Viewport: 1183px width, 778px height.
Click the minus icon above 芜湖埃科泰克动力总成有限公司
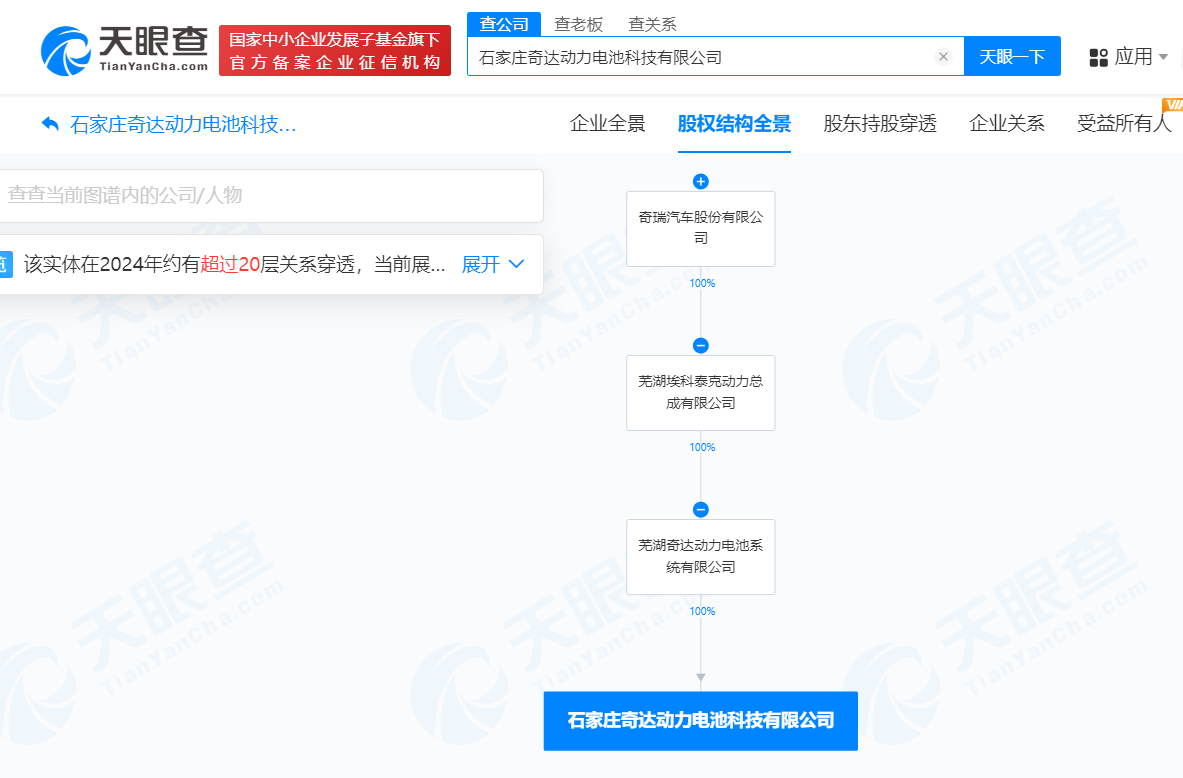[x=700, y=345]
